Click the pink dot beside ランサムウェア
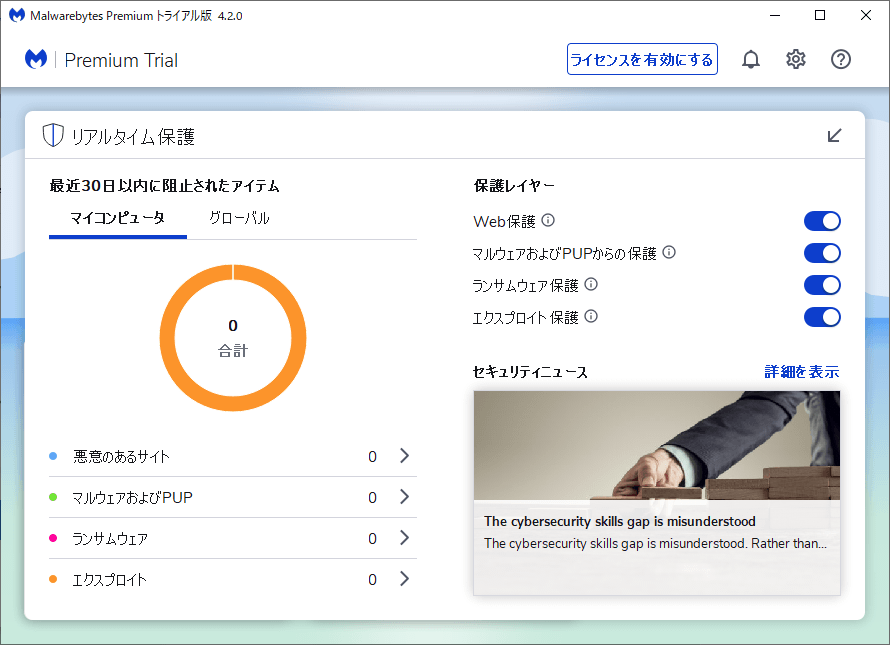890x645 pixels. point(53,538)
